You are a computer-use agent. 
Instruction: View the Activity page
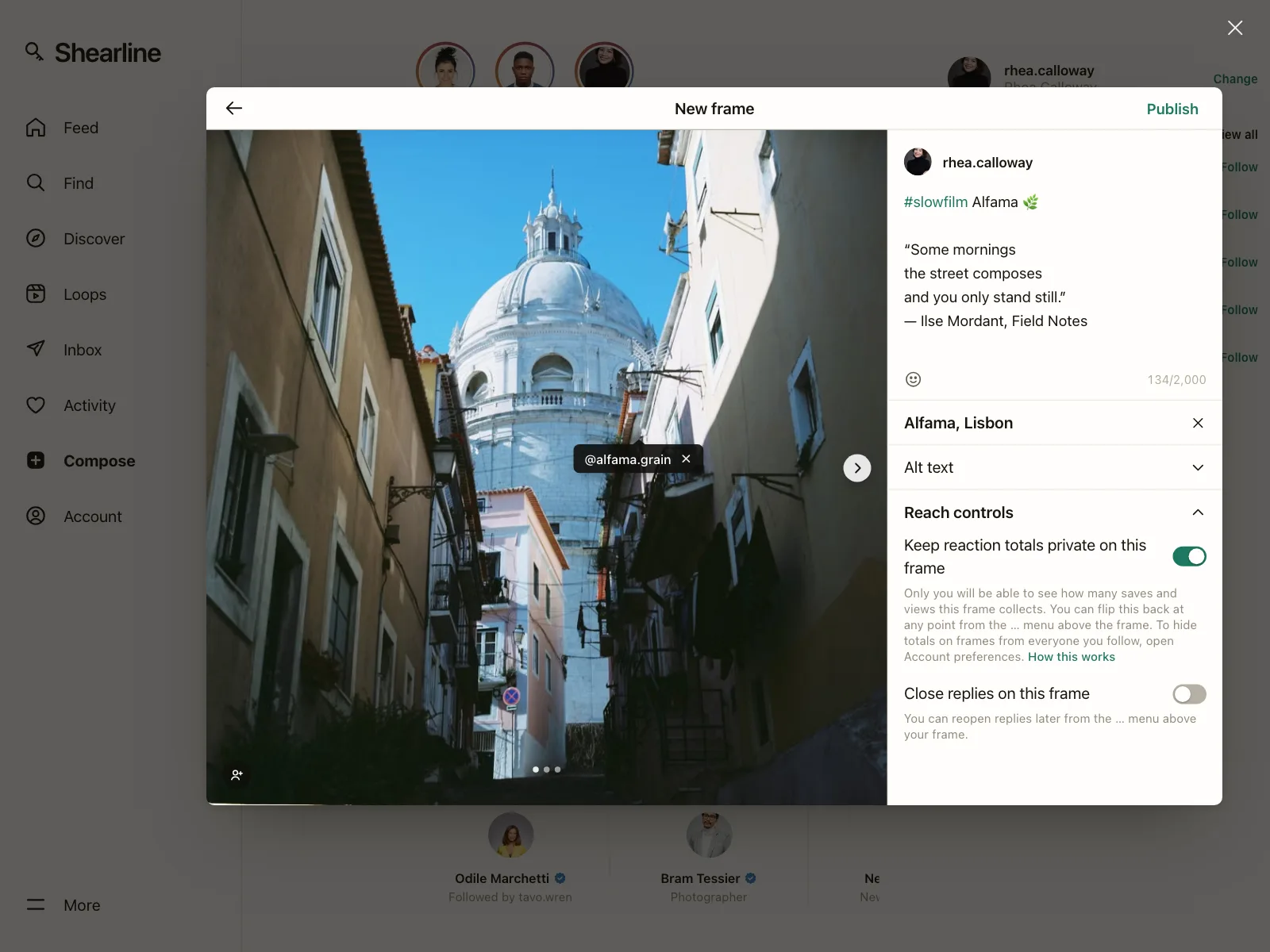click(x=90, y=405)
